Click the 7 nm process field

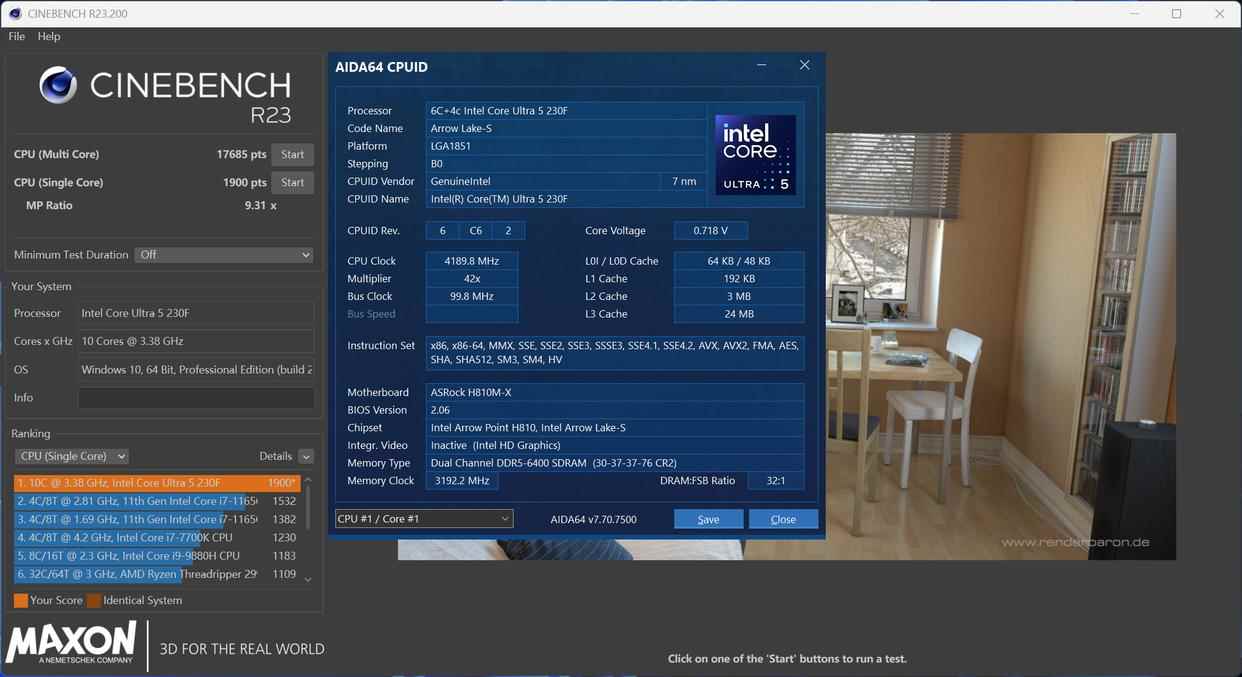(x=684, y=181)
